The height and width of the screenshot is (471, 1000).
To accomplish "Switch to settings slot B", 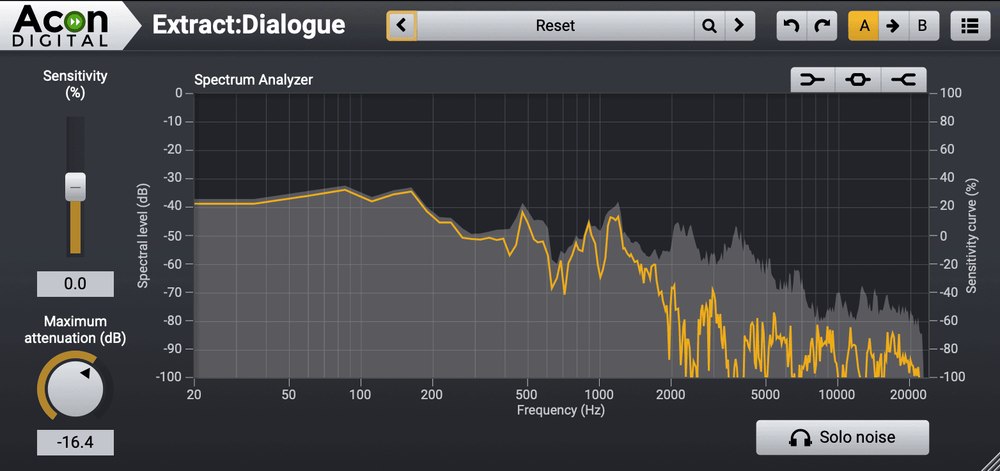I will click(922, 26).
